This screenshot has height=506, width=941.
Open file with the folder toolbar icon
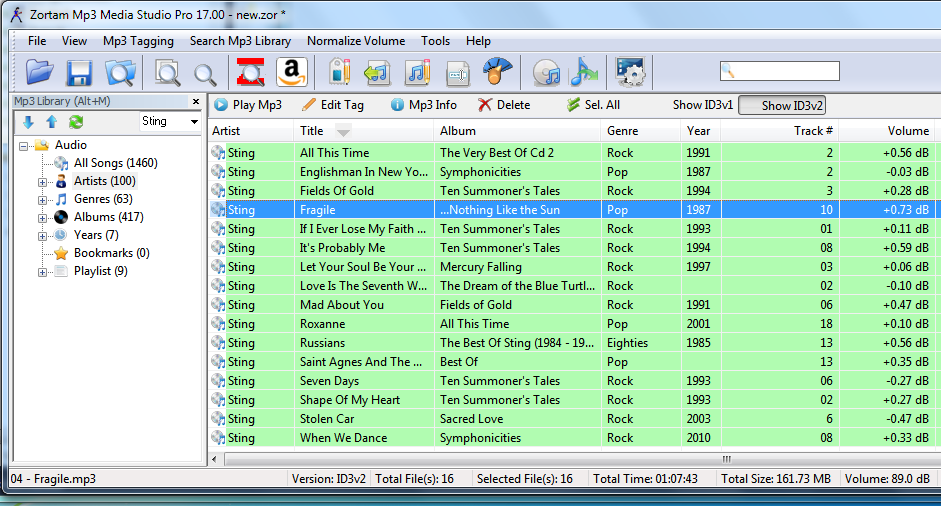coord(40,72)
